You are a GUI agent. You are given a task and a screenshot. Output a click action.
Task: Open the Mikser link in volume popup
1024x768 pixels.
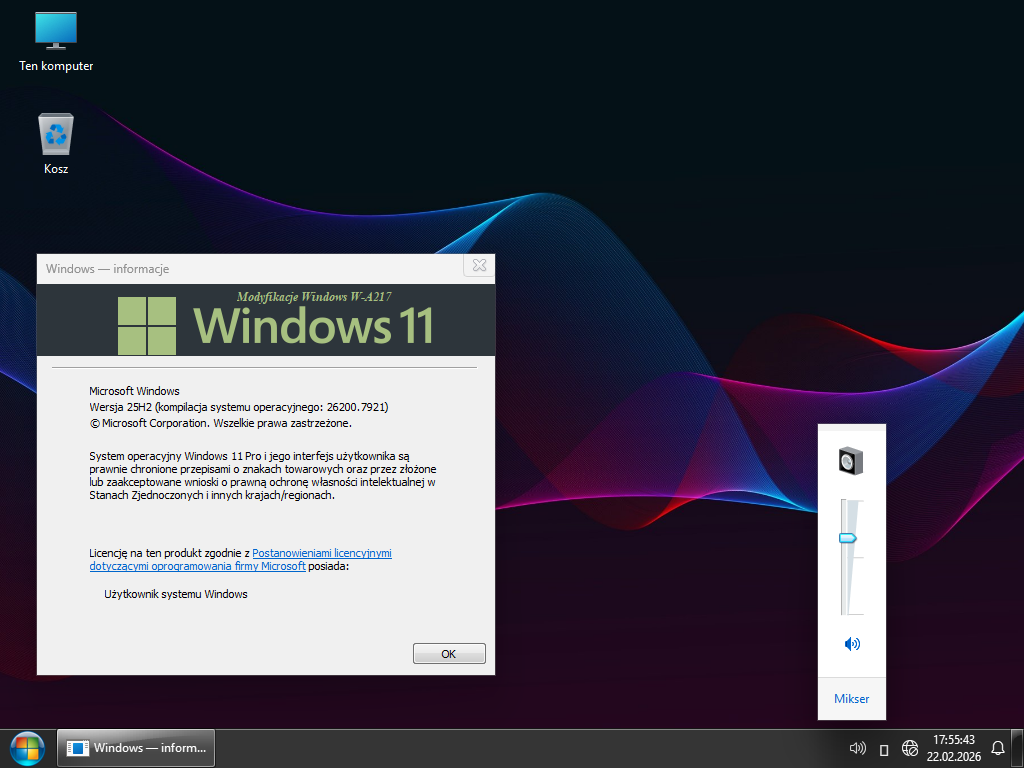point(851,699)
